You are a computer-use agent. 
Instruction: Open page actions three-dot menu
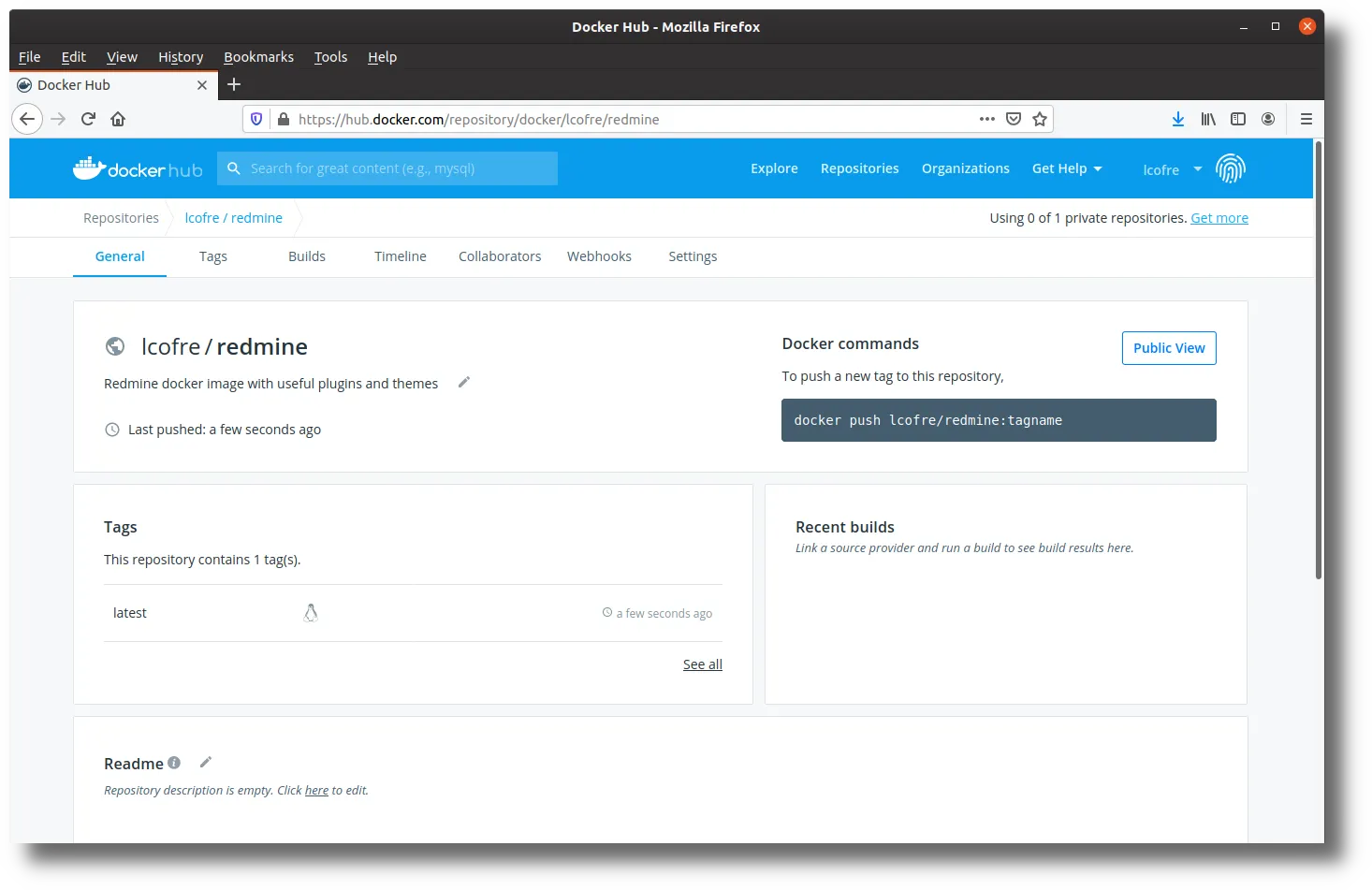986,119
